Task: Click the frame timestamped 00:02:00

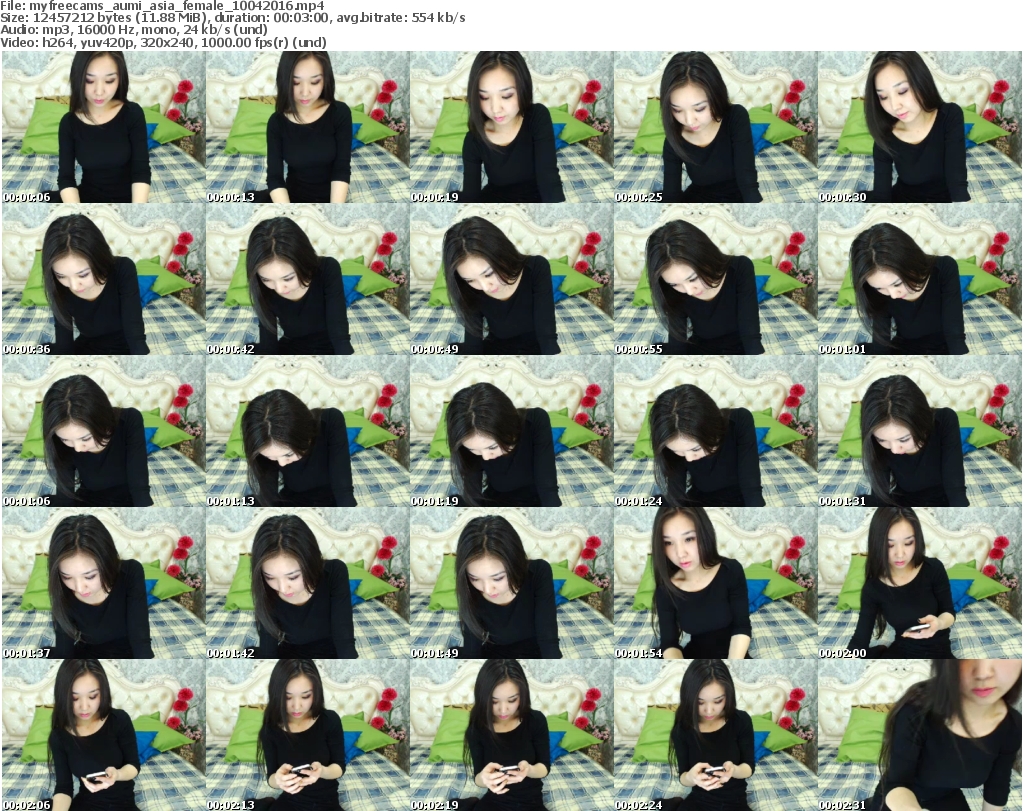Action: pos(920,583)
